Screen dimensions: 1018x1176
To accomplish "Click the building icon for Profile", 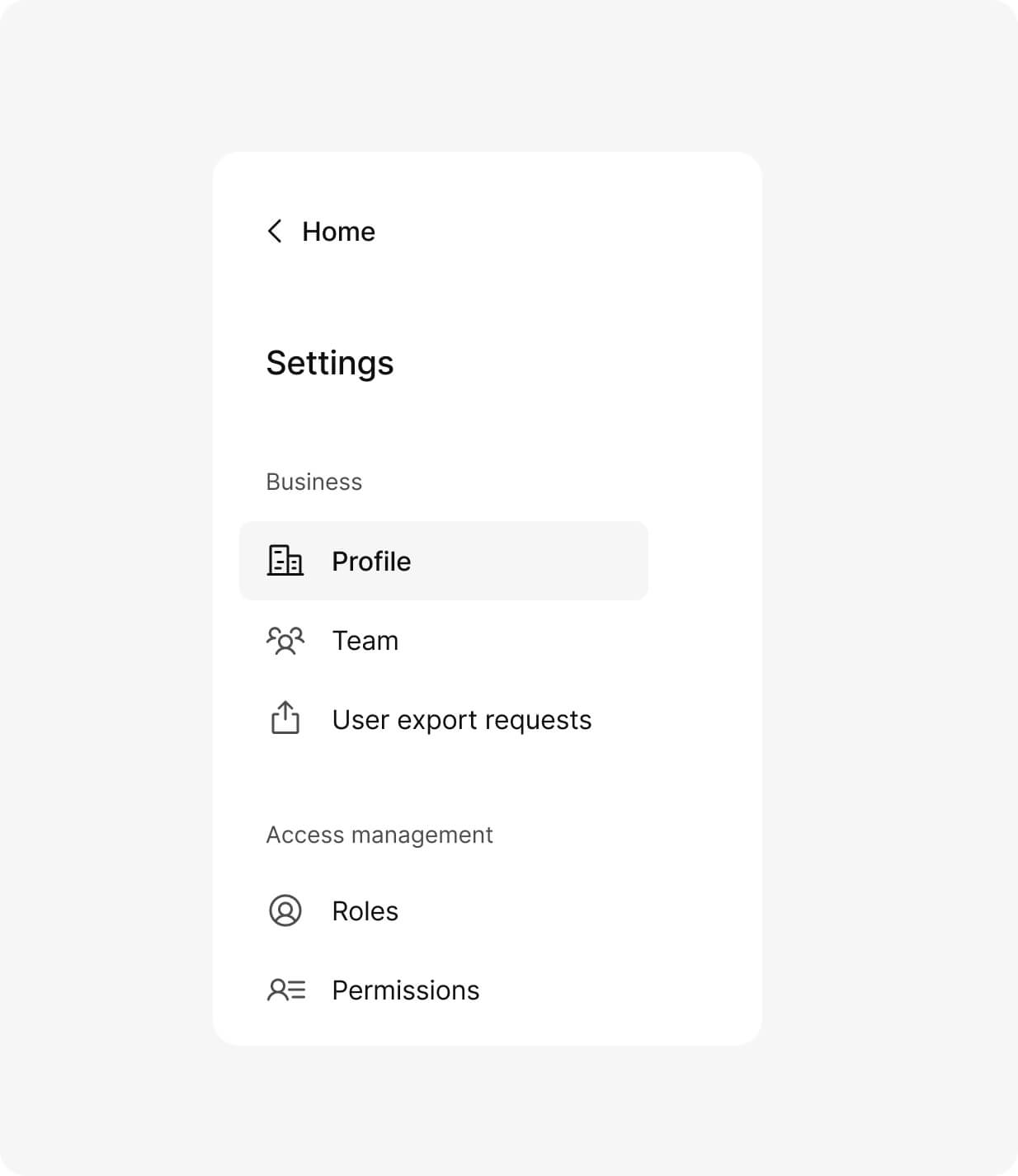I will tap(285, 561).
